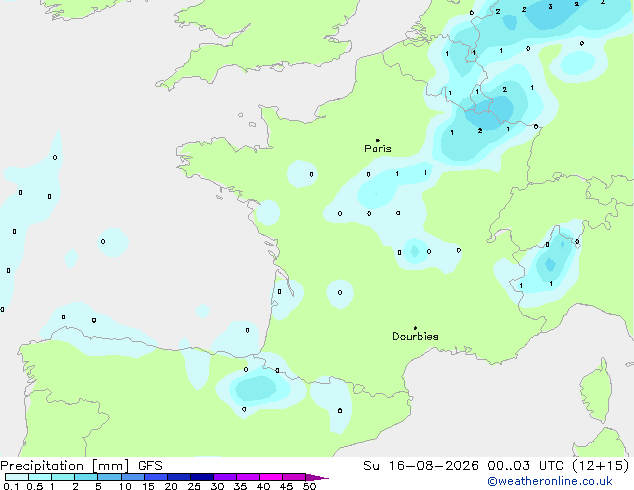This screenshot has width=634, height=490.
Task: Pick the 10–15 mm legend swatch
Action: coord(132,477)
